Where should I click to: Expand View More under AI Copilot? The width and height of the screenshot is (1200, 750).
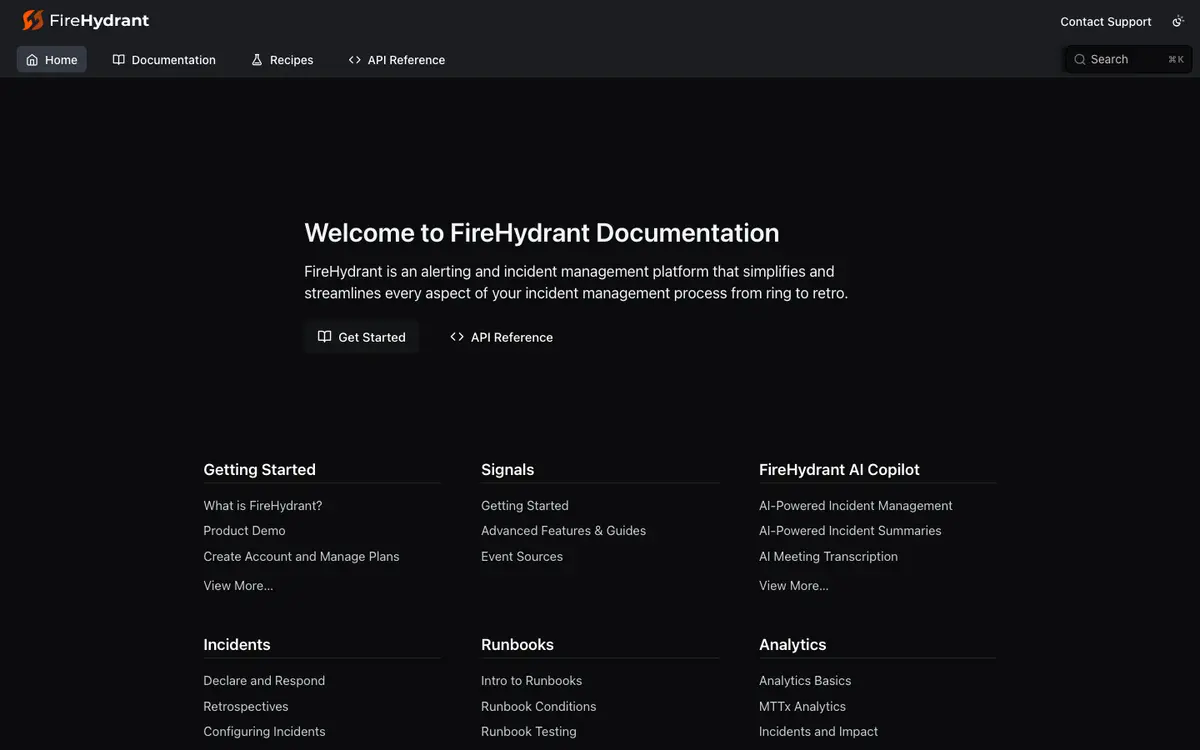(x=794, y=586)
